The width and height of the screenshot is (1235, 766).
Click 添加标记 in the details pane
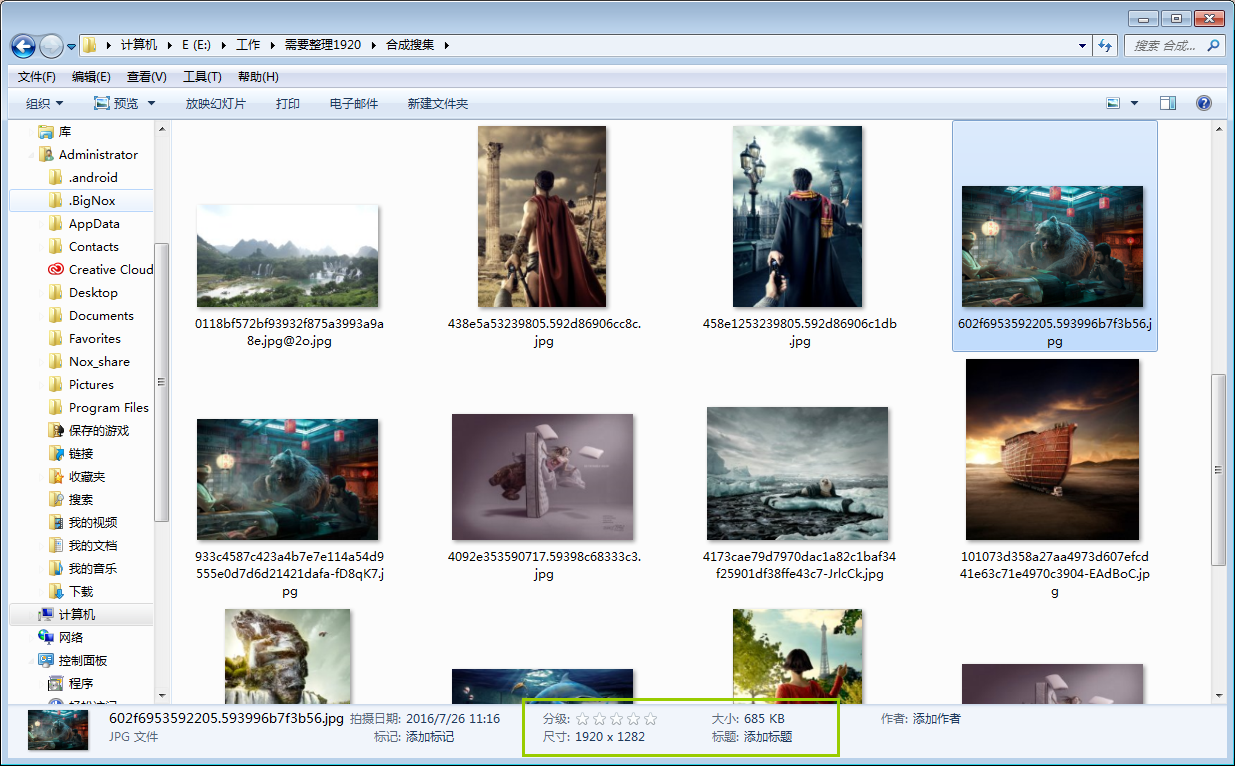tap(429, 737)
